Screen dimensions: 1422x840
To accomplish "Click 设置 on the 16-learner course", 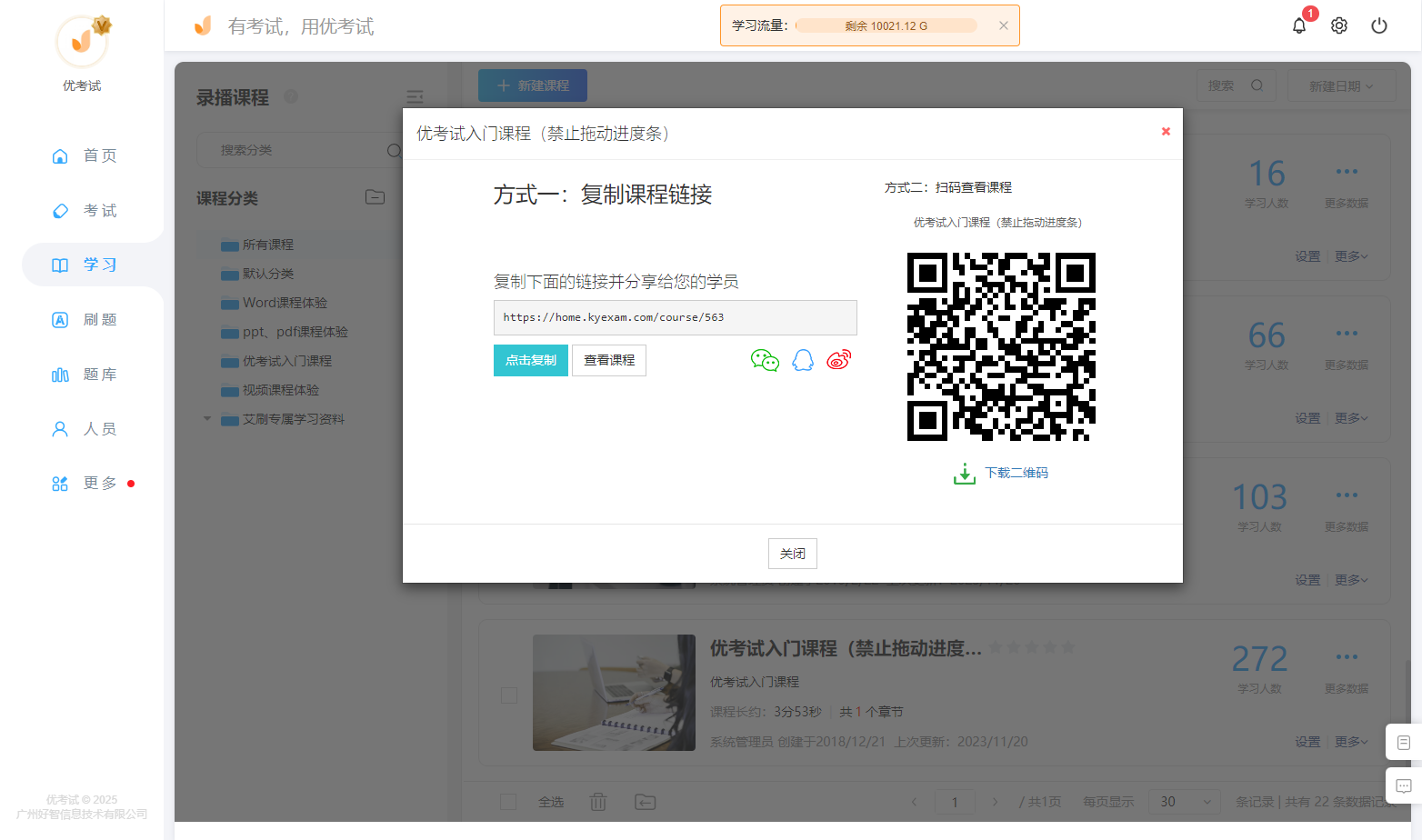I will tap(1307, 256).
